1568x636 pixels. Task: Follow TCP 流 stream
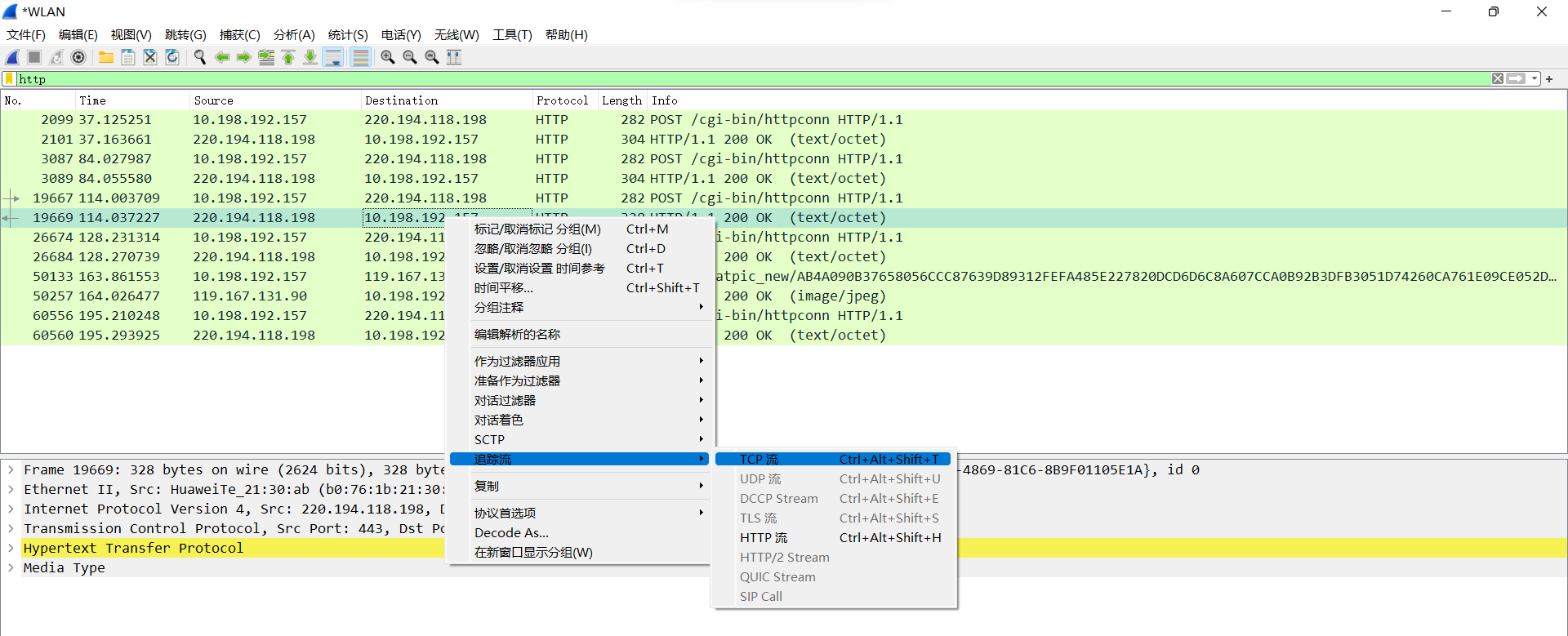coord(833,460)
